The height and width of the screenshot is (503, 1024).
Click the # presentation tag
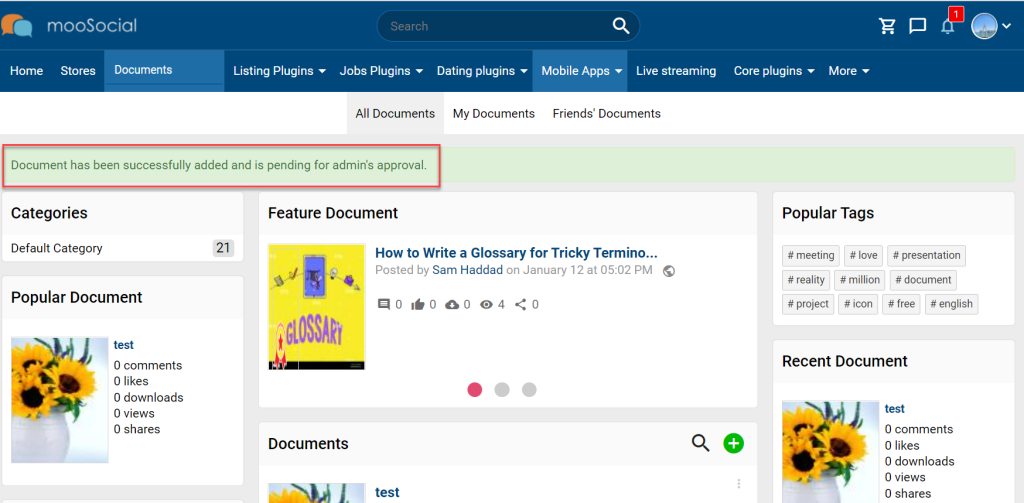926,255
